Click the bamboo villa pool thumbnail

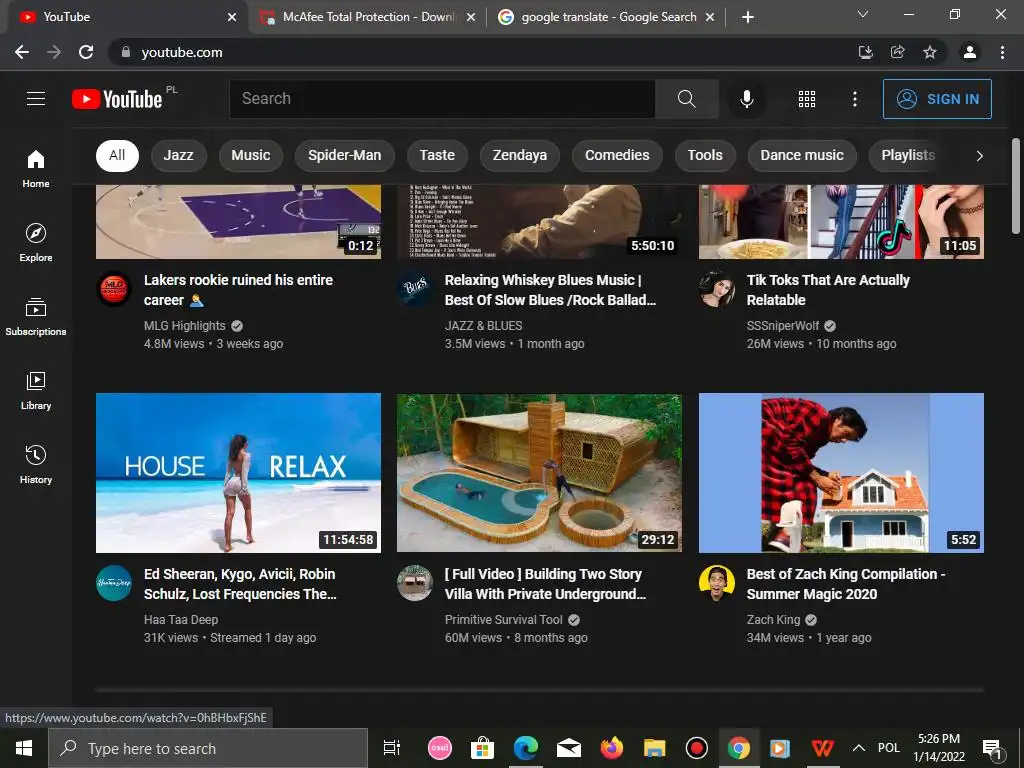pyautogui.click(x=539, y=473)
